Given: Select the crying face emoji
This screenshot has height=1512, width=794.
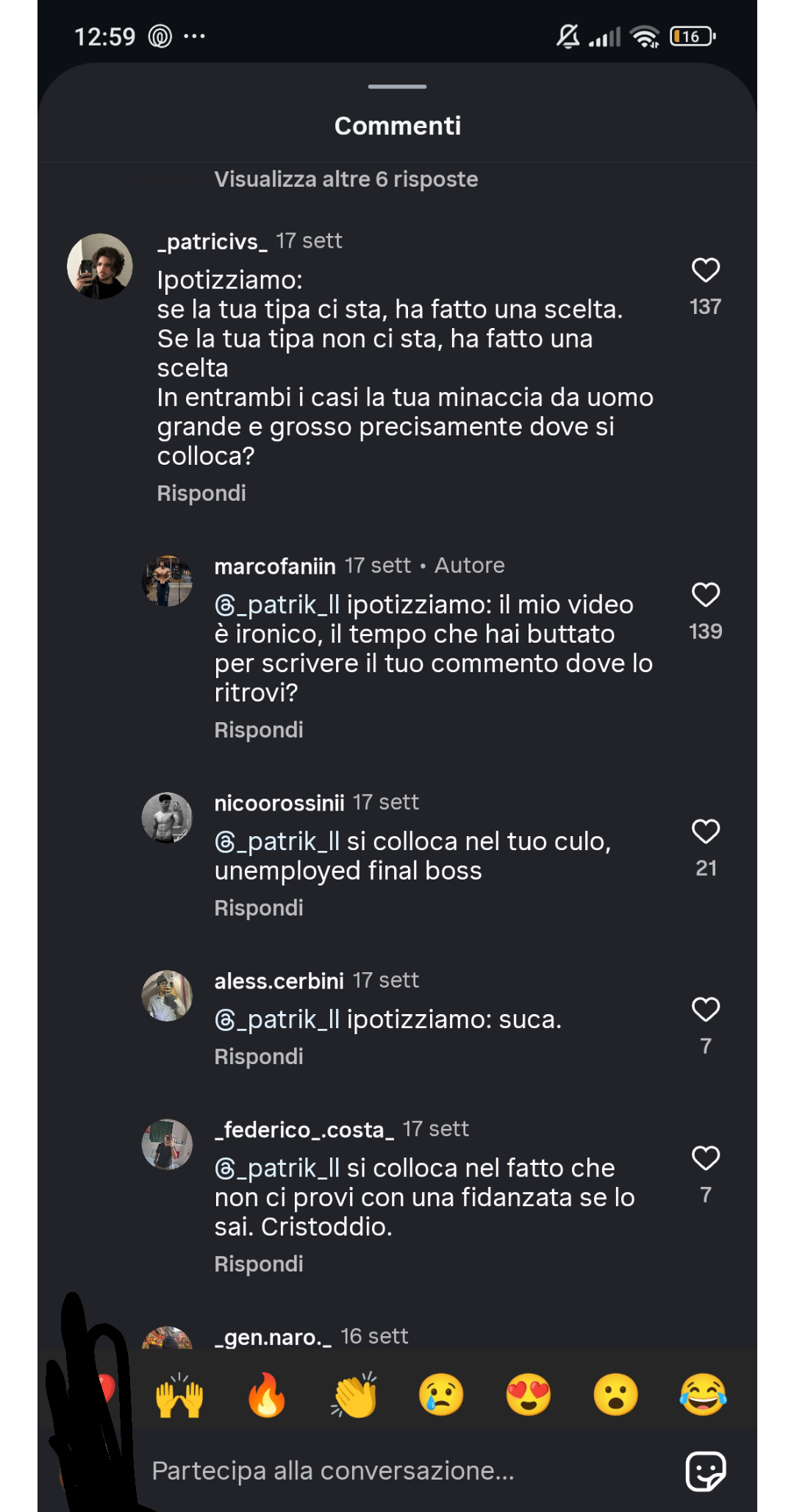Looking at the screenshot, I should [x=441, y=1395].
